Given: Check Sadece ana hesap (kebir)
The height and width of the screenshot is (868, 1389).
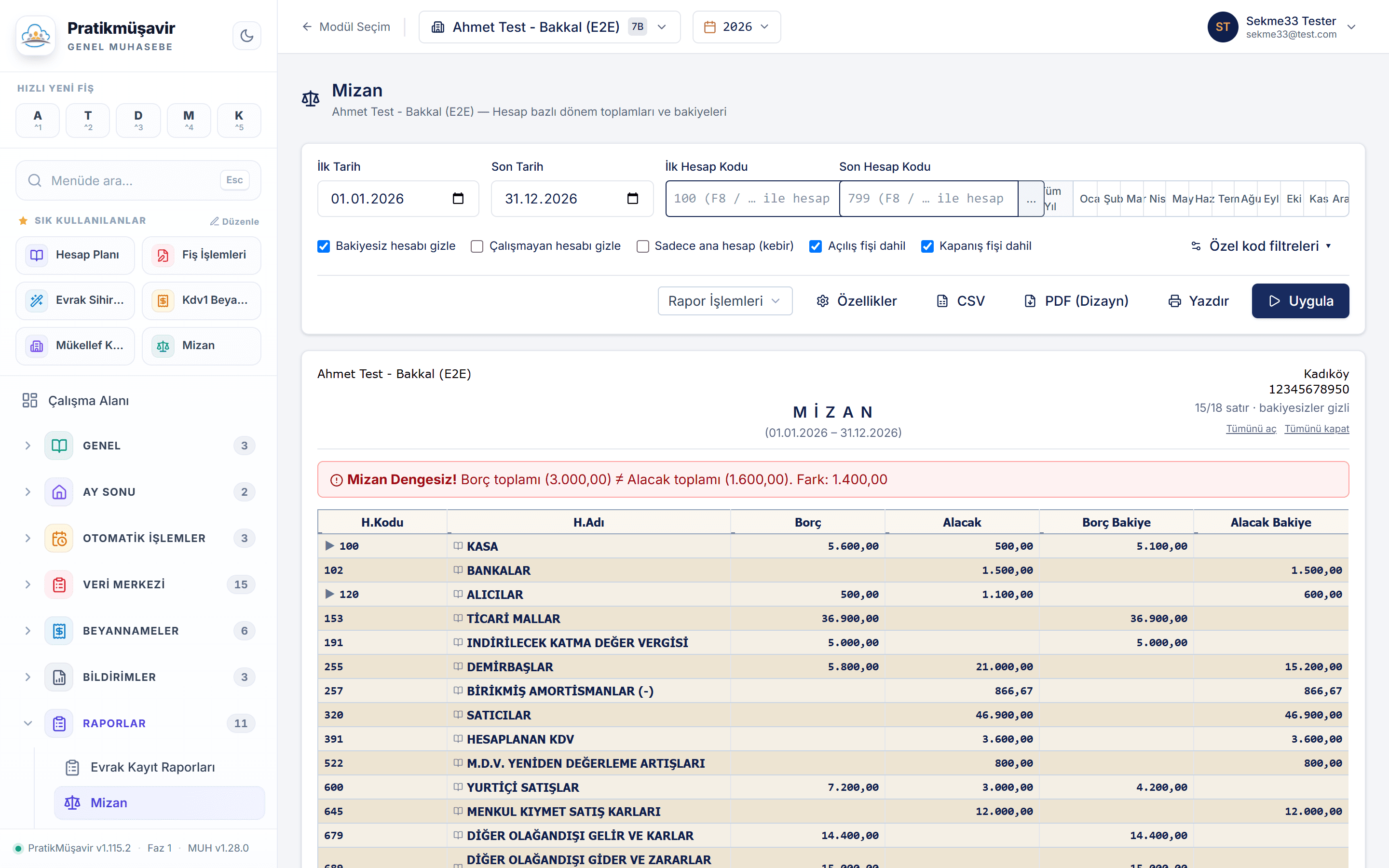Looking at the screenshot, I should 643,246.
